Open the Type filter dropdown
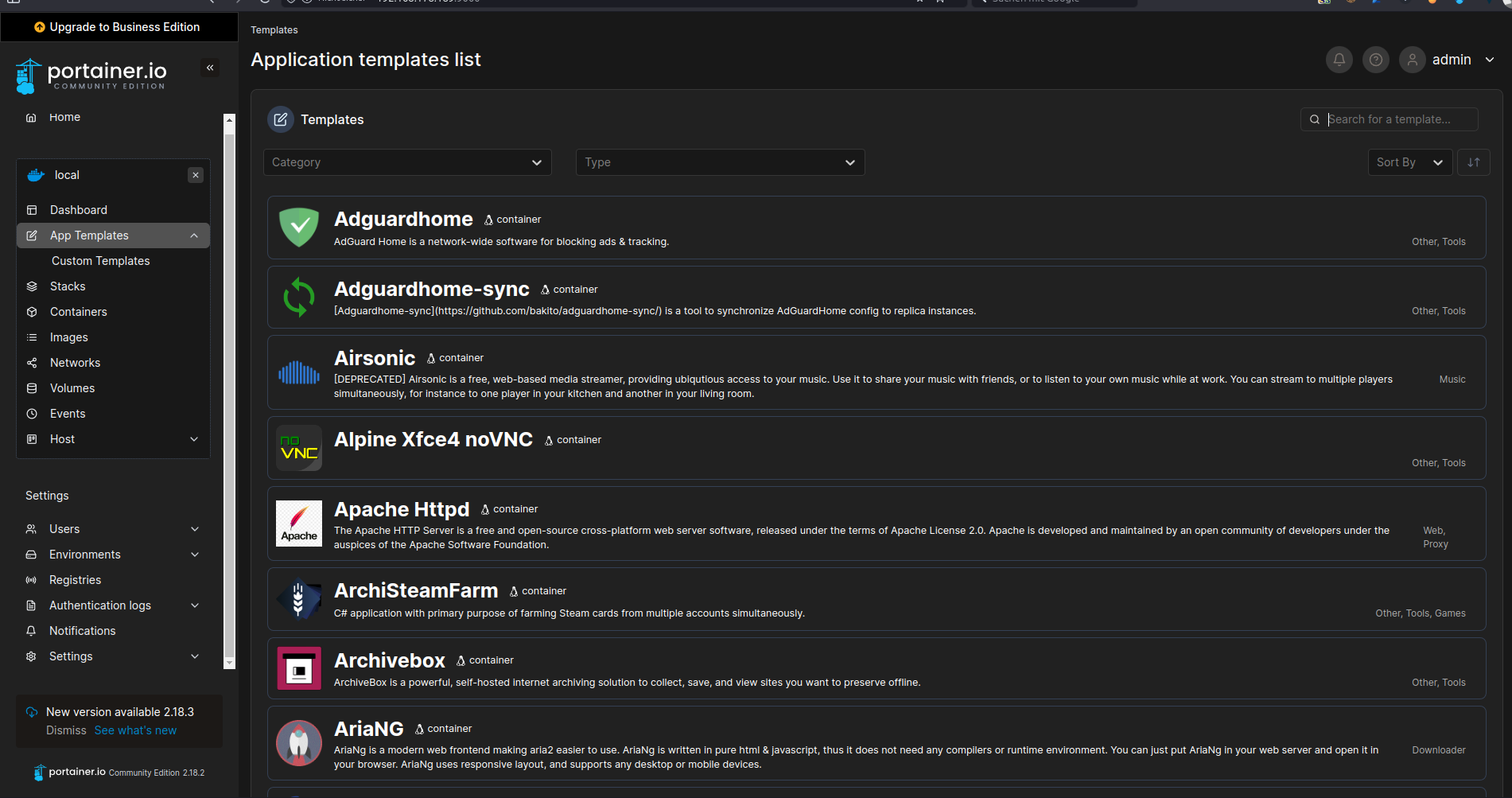1512x798 pixels. [720, 162]
